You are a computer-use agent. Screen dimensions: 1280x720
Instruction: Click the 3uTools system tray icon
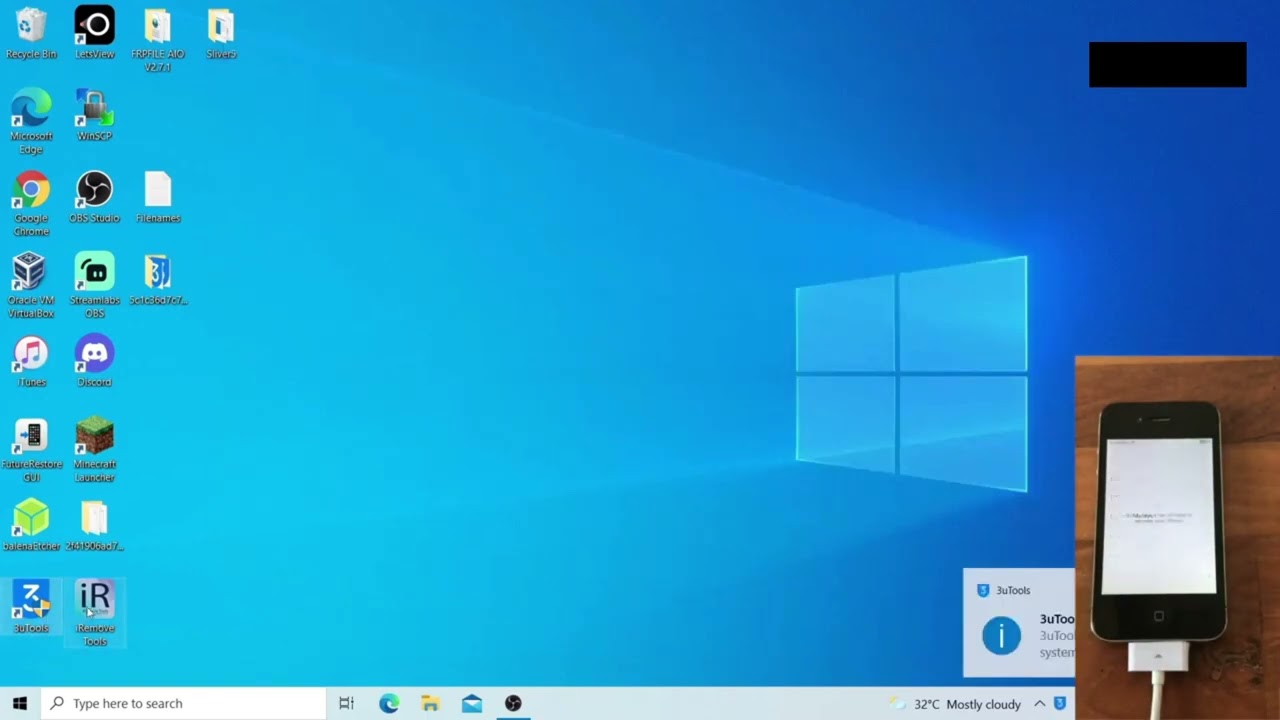click(1060, 704)
